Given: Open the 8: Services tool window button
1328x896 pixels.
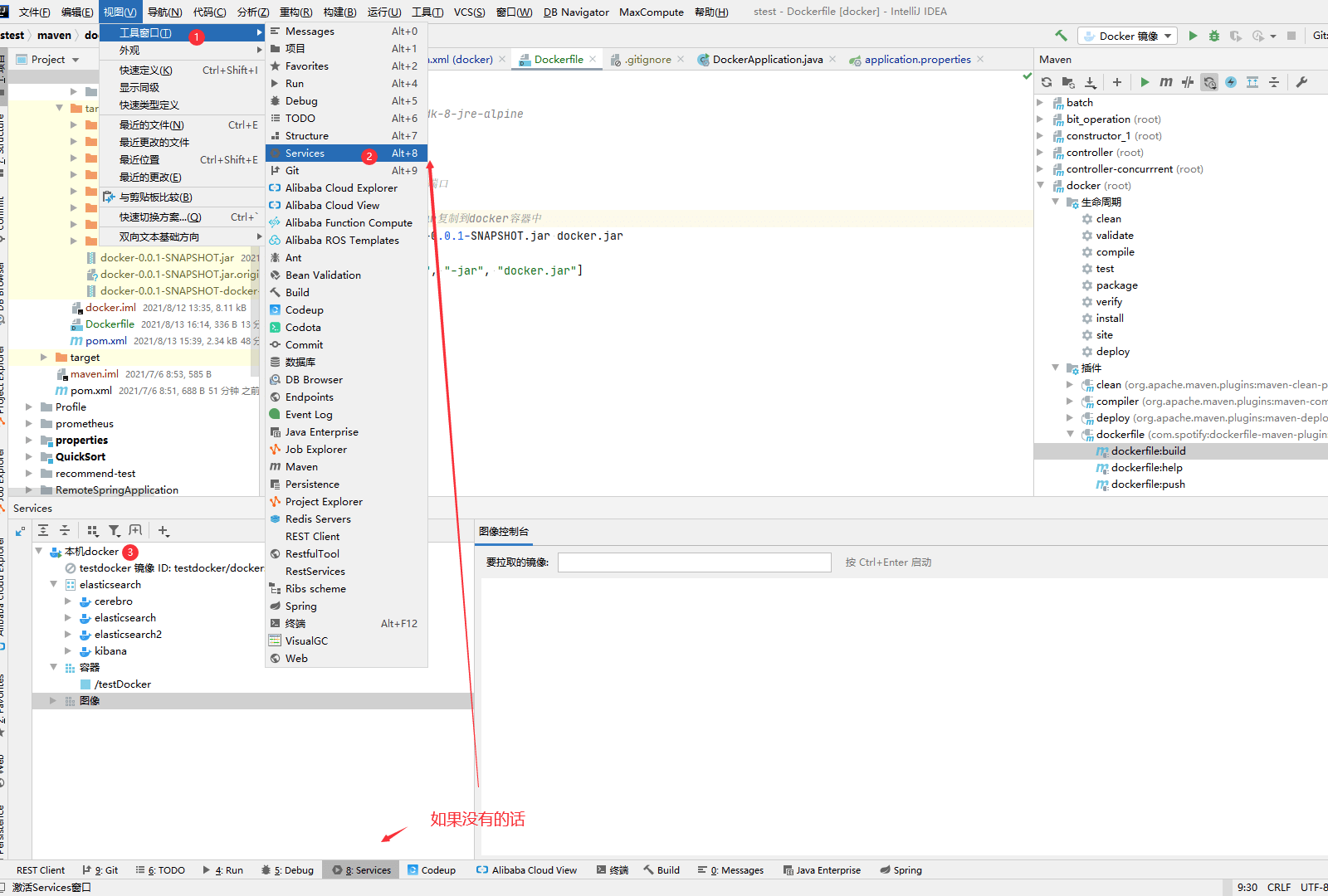Looking at the screenshot, I should [x=361, y=870].
